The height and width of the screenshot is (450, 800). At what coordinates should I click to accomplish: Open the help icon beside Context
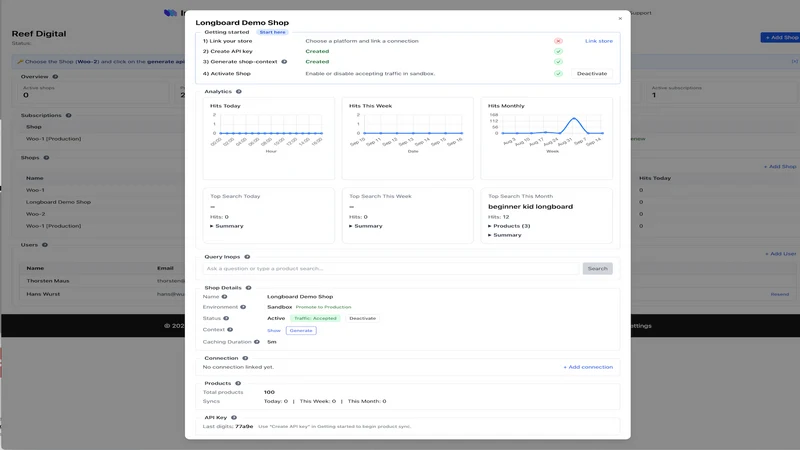click(x=230, y=330)
